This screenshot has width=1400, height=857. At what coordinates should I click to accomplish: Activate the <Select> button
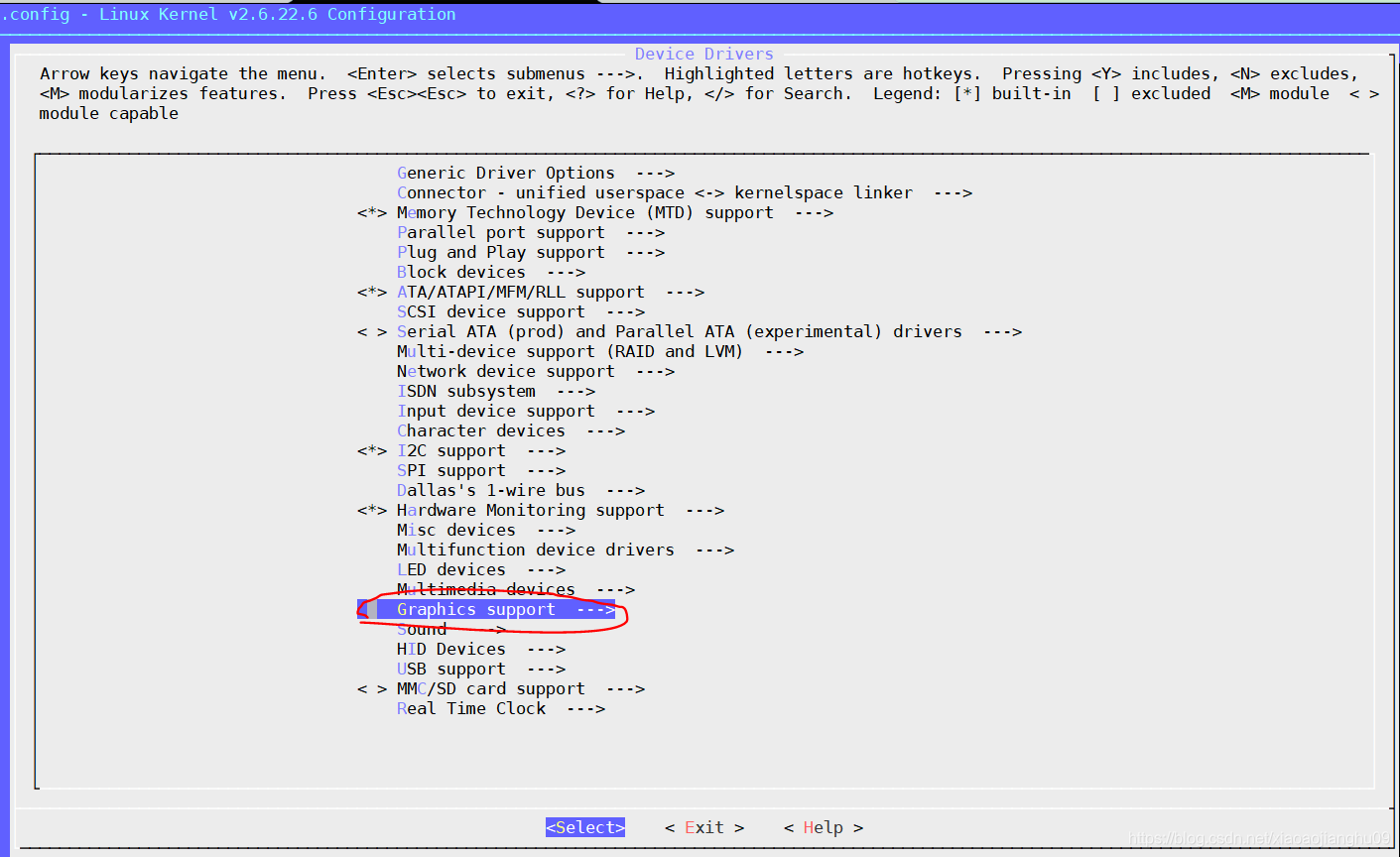(585, 827)
